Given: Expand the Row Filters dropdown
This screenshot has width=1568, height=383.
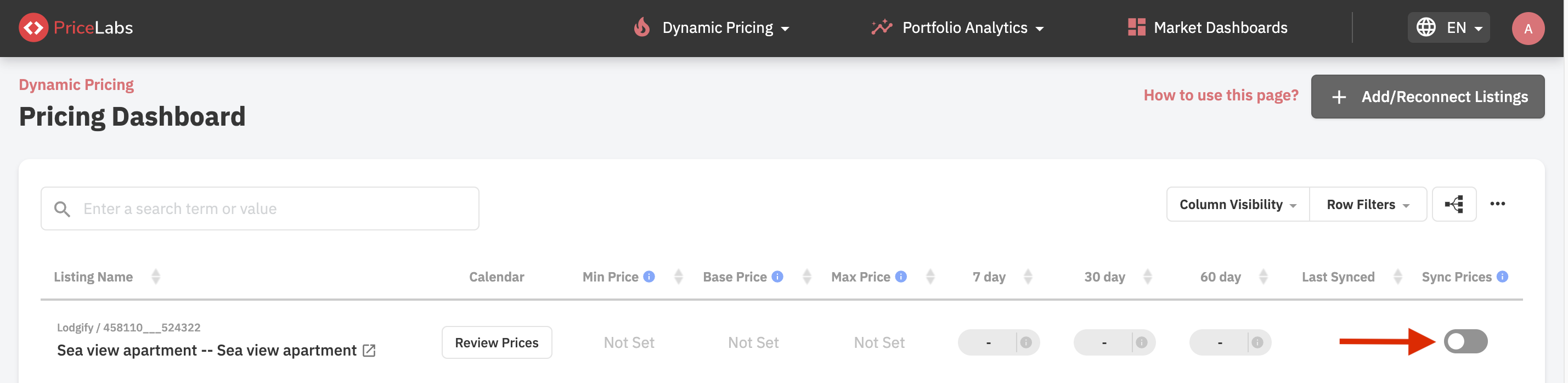Looking at the screenshot, I should (x=1367, y=205).
